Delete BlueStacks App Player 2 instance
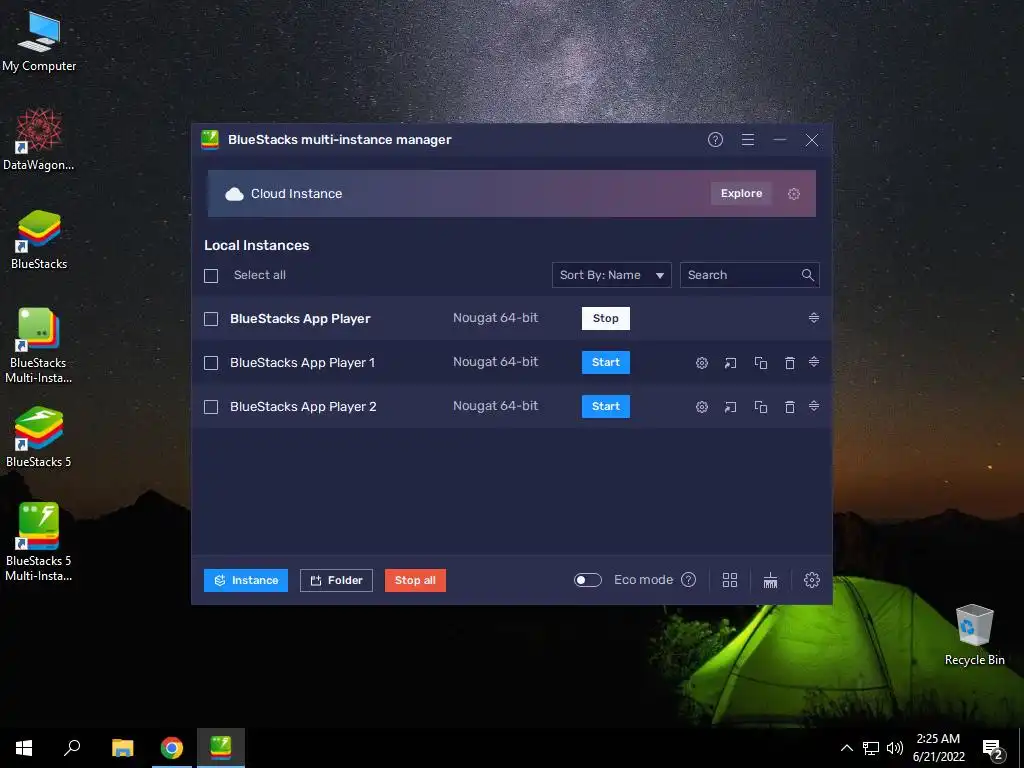The height and width of the screenshot is (768, 1024). pyautogui.click(x=790, y=407)
